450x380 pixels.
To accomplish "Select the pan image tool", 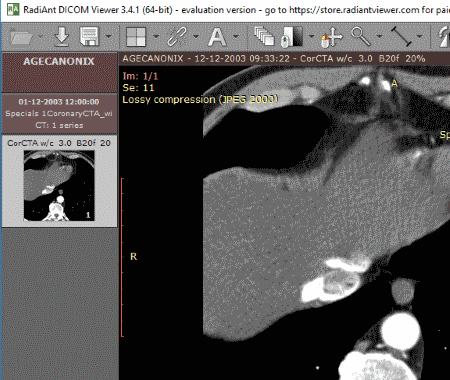I will (332, 37).
